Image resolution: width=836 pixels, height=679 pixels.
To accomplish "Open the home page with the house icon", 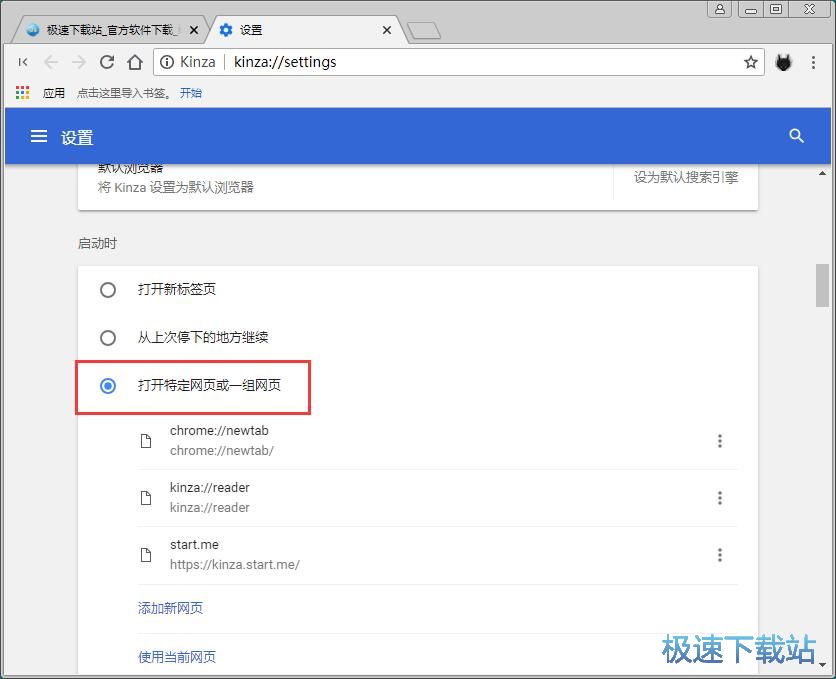I will (135, 62).
